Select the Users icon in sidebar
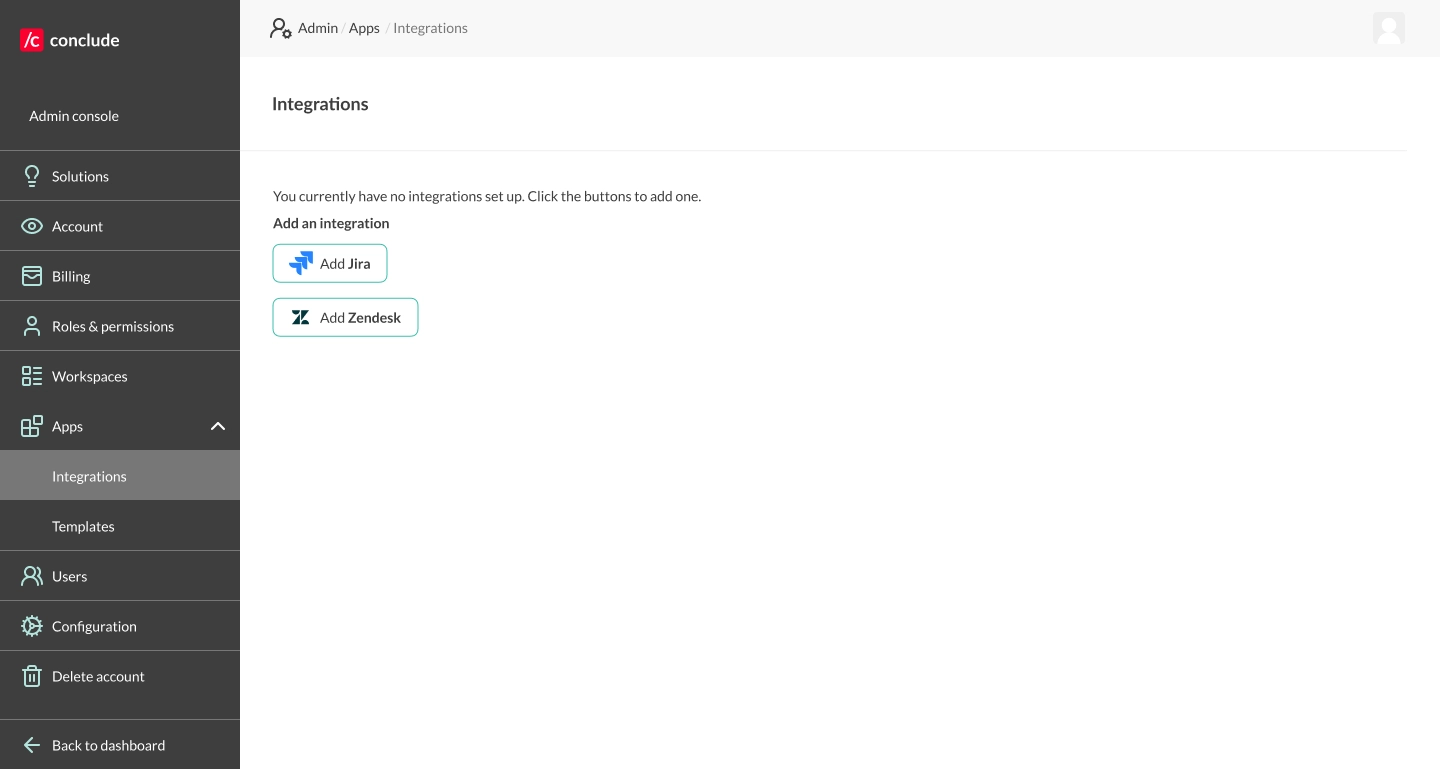1440x769 pixels. coord(32,576)
